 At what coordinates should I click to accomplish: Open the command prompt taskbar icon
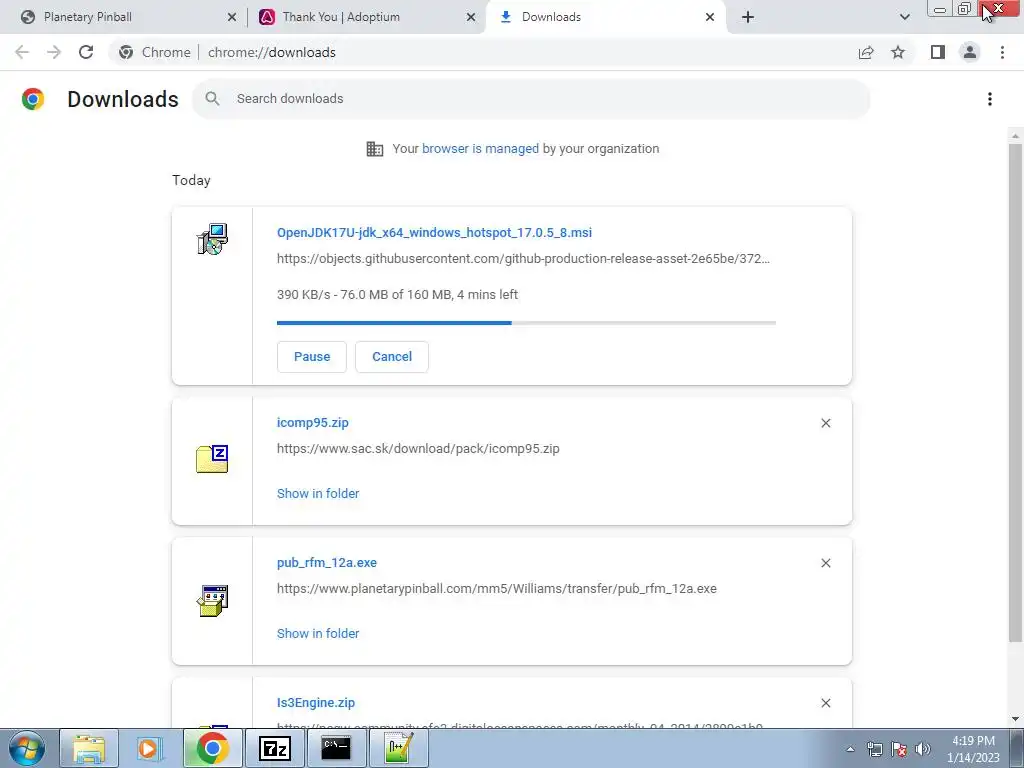pos(336,748)
